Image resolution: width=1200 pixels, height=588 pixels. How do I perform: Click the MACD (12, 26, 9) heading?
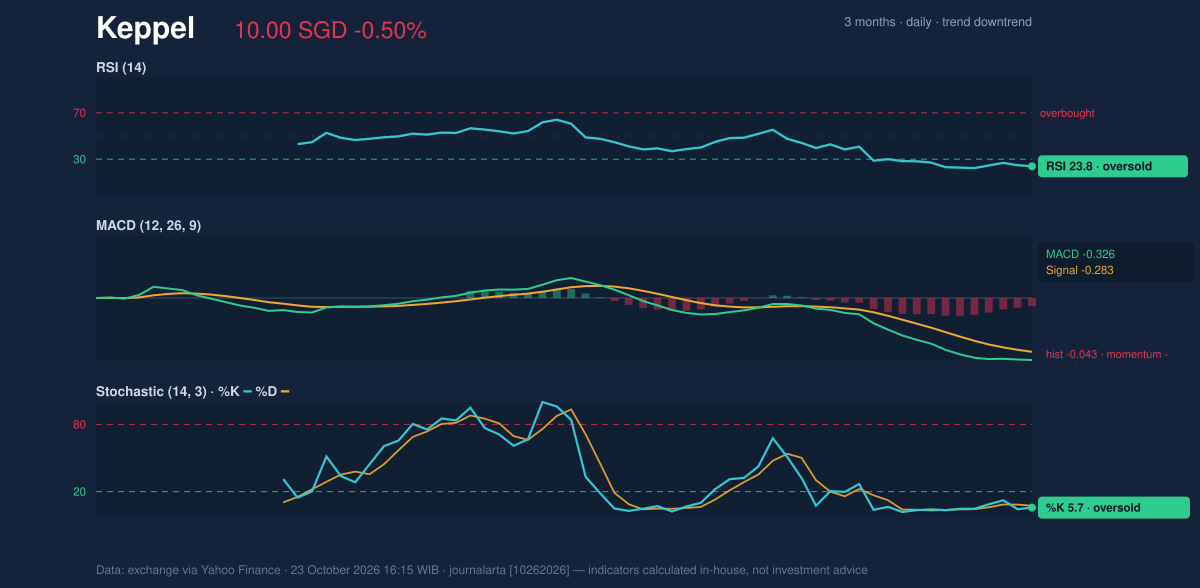point(148,226)
